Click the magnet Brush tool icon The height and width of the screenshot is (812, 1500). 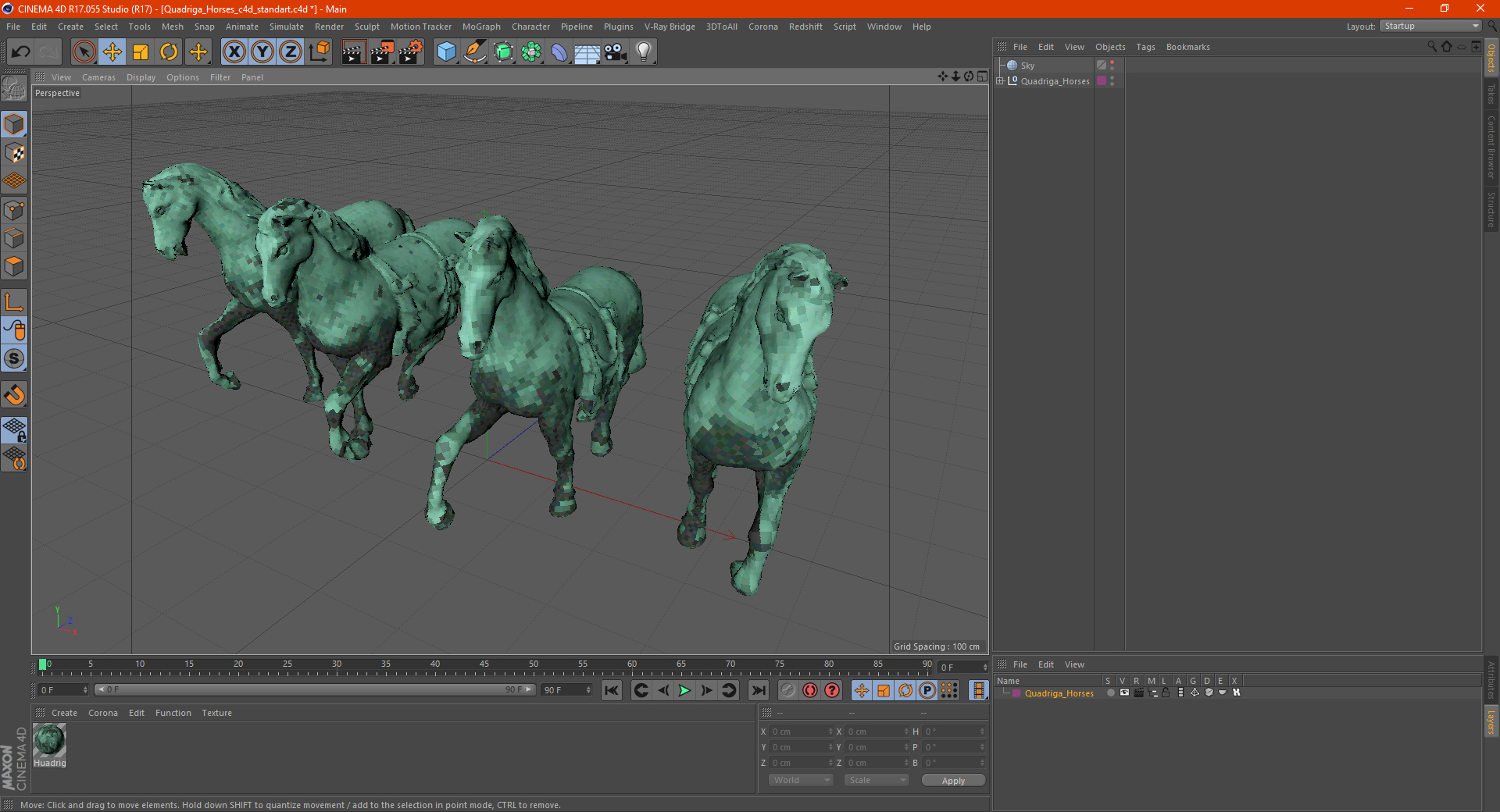pyautogui.click(x=14, y=395)
